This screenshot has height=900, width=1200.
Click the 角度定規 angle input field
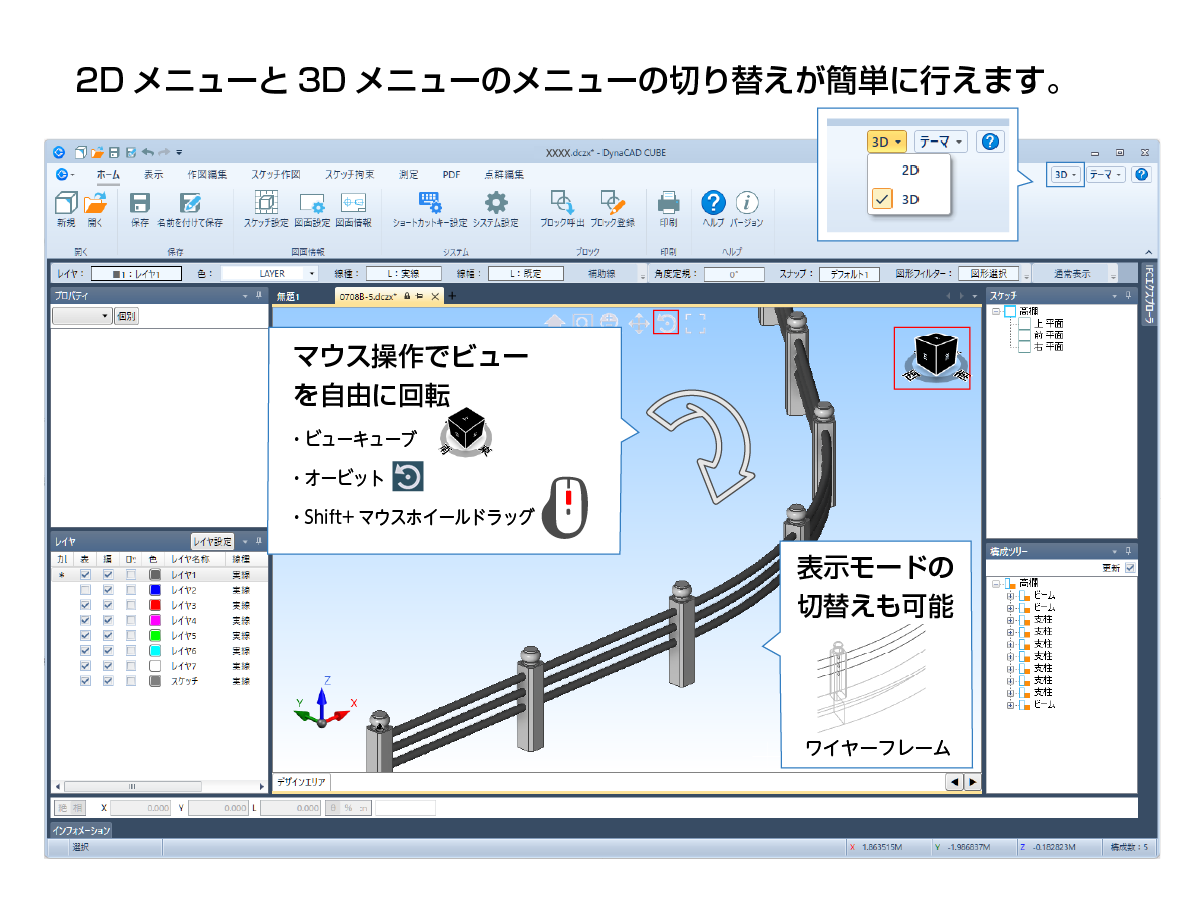pos(734,273)
